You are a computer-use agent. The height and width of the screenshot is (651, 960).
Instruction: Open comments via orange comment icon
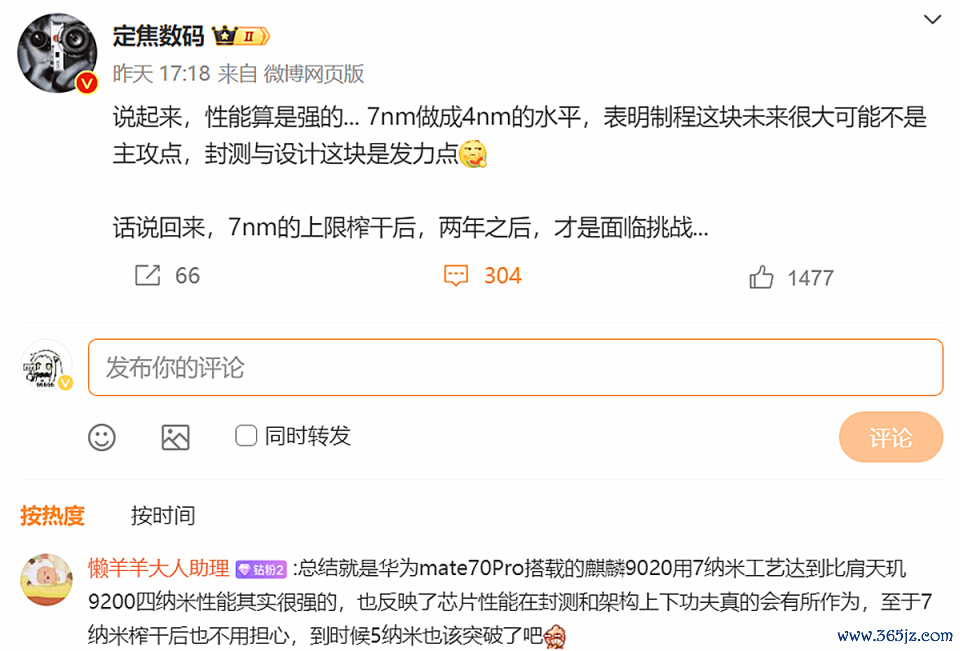(456, 276)
